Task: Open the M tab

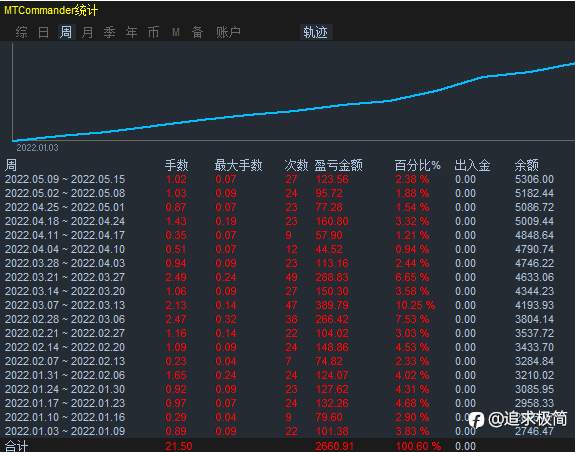Action: pos(176,32)
